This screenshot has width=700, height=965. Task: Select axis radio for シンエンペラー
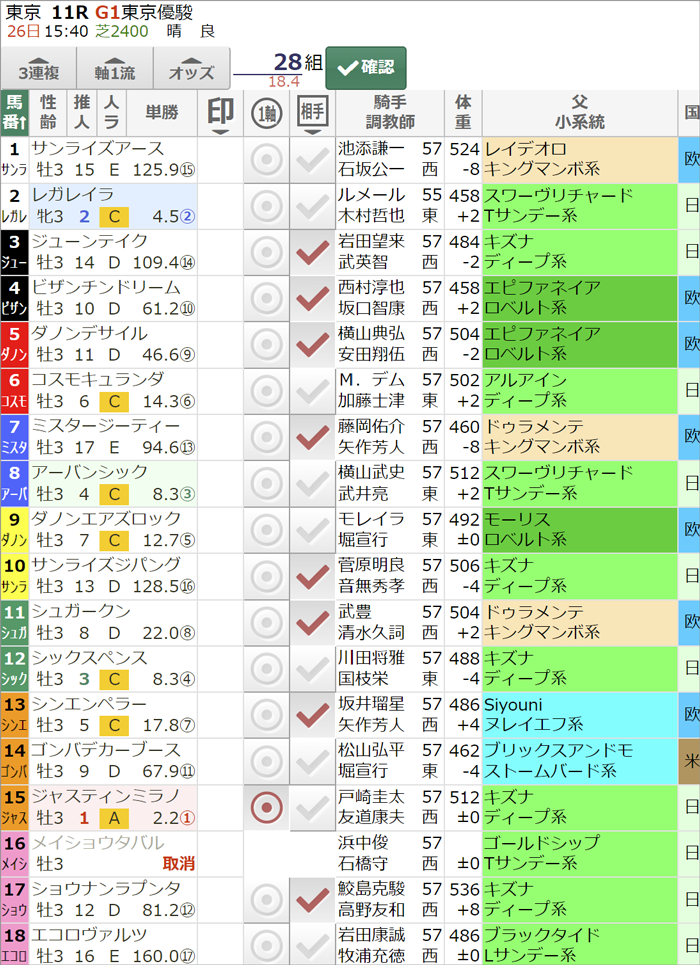267,715
